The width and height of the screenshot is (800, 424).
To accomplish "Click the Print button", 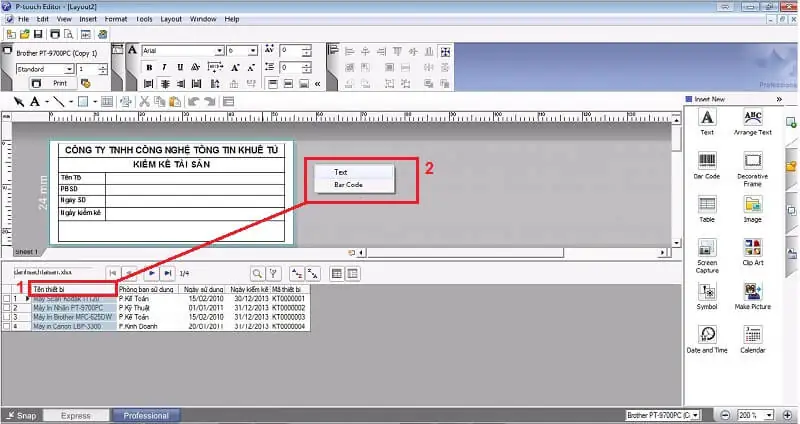I will [x=53, y=83].
